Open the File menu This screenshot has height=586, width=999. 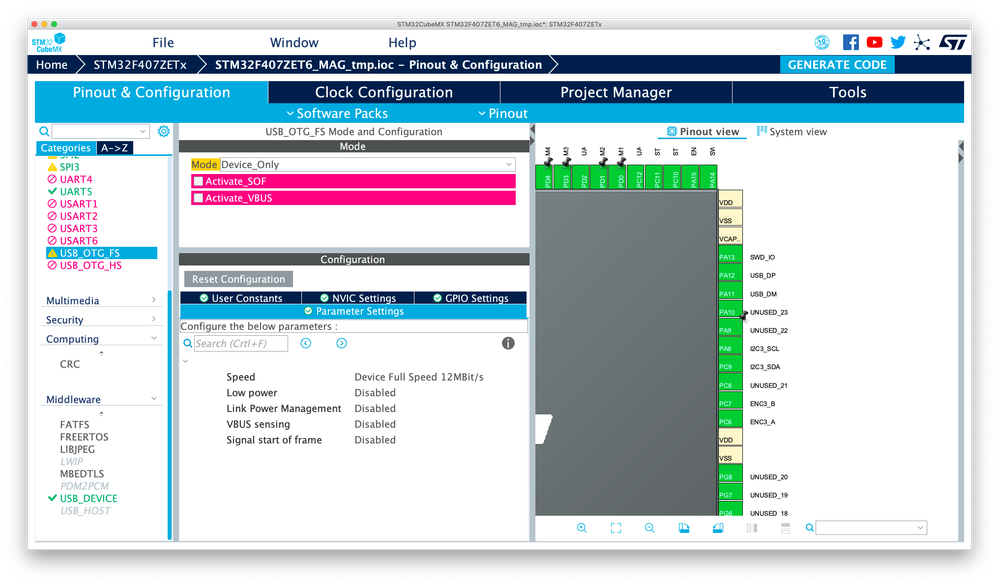(163, 43)
